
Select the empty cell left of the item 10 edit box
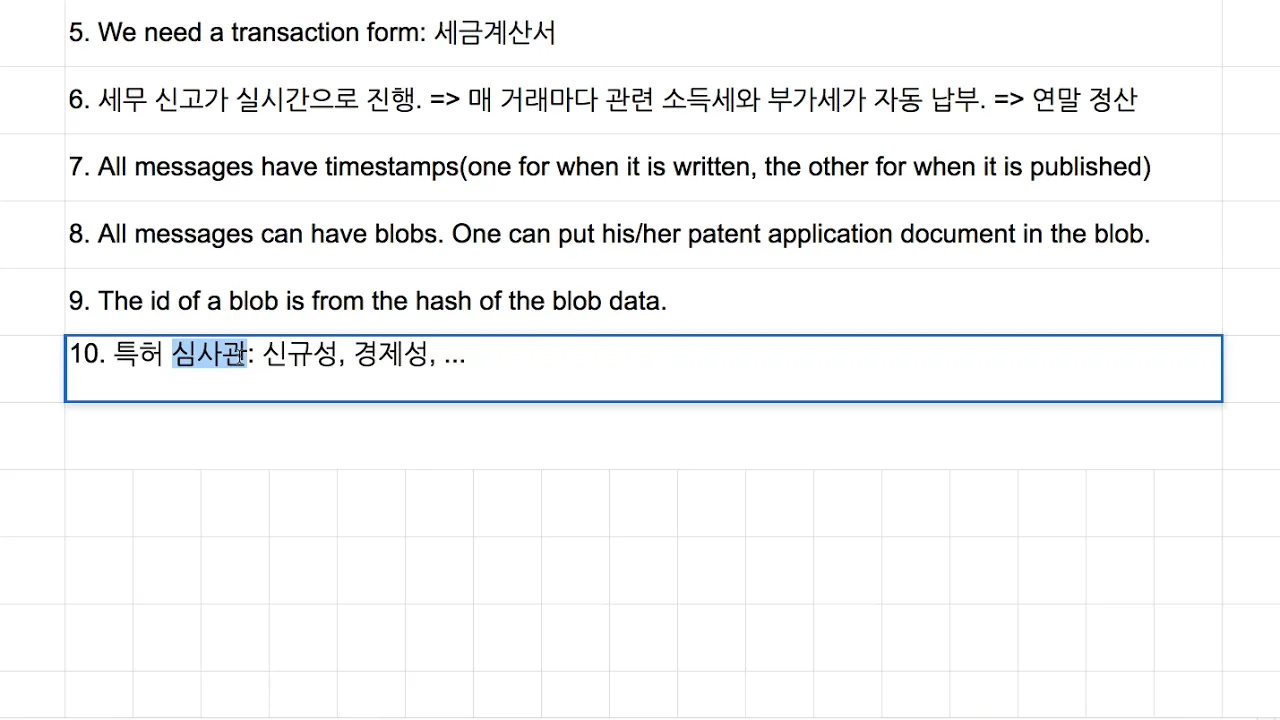point(32,368)
